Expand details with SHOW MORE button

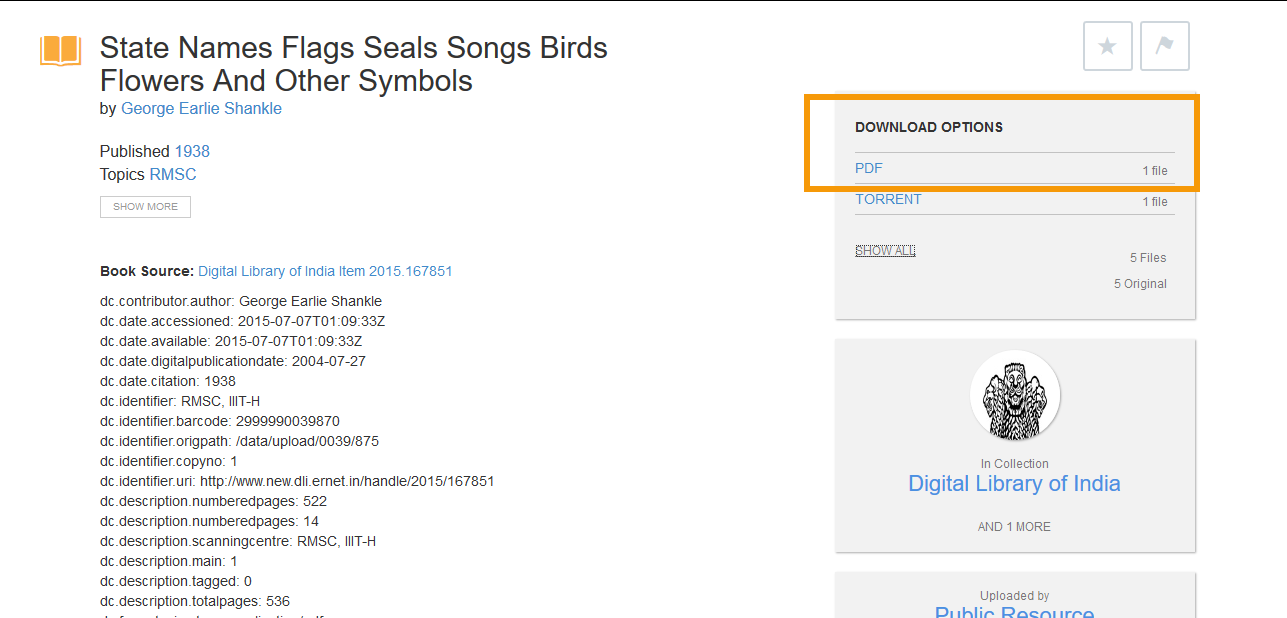(145, 207)
